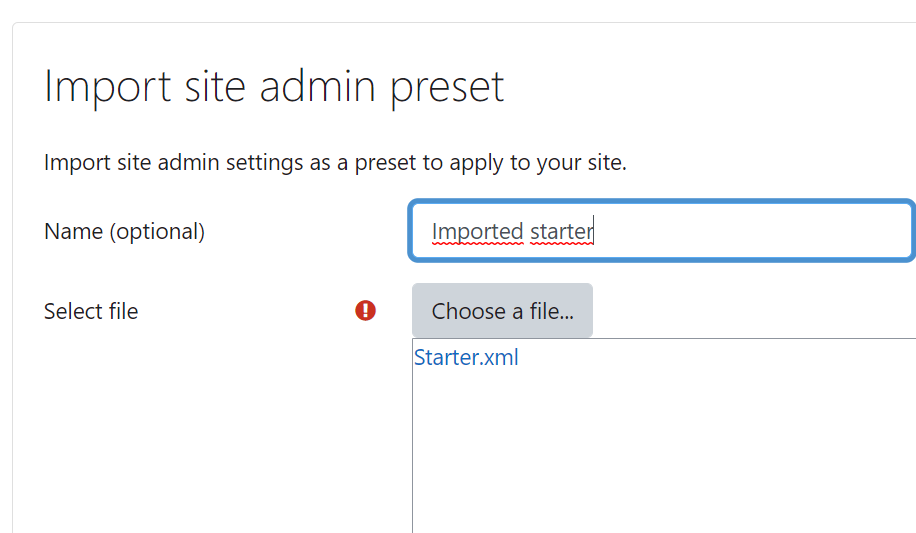Click the xml extension of the Starter.xml link
The height and width of the screenshot is (533, 916).
point(503,357)
